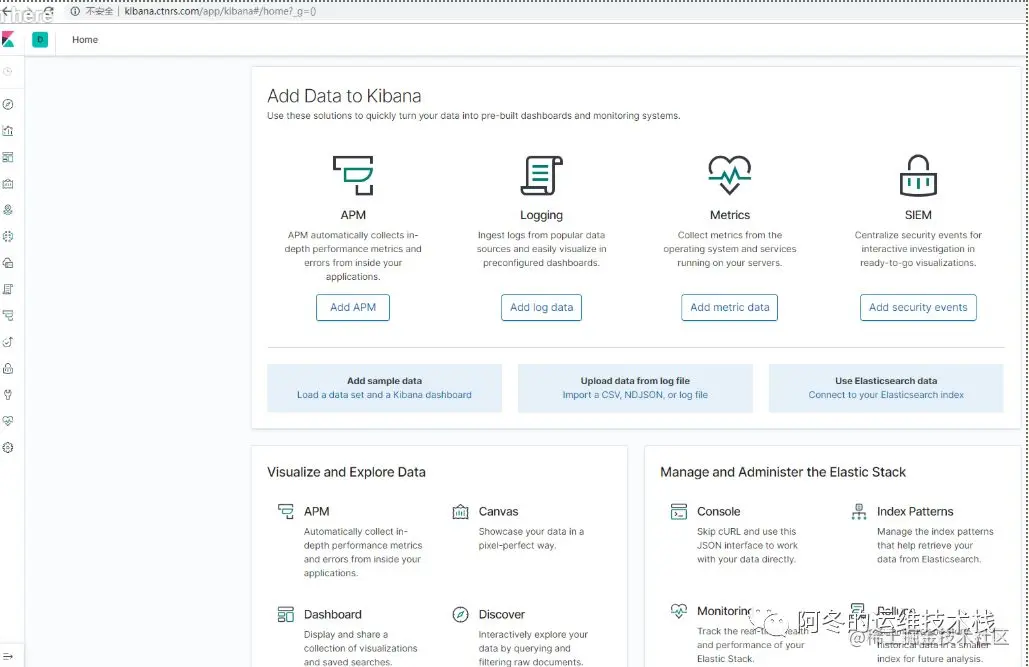Click the large Metrics heartbeat icon

click(x=730, y=175)
